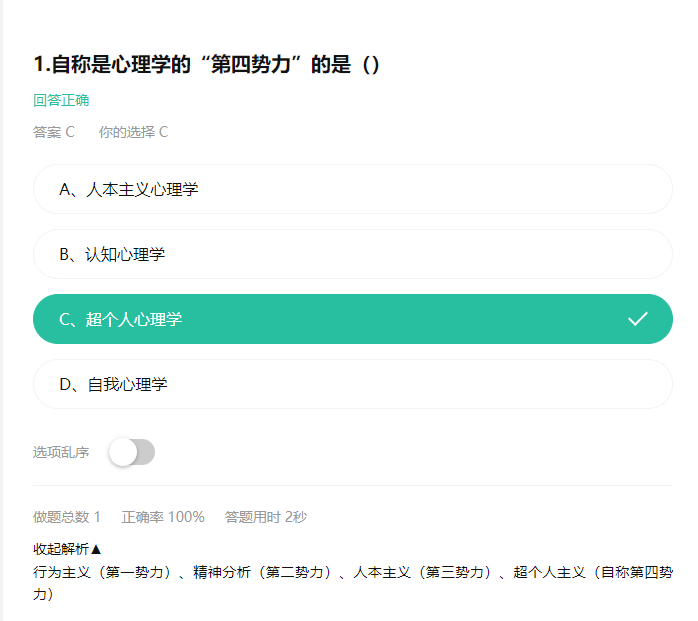698x621 pixels.
Task: Click the 回答正确 status text
Action: [x=61, y=100]
